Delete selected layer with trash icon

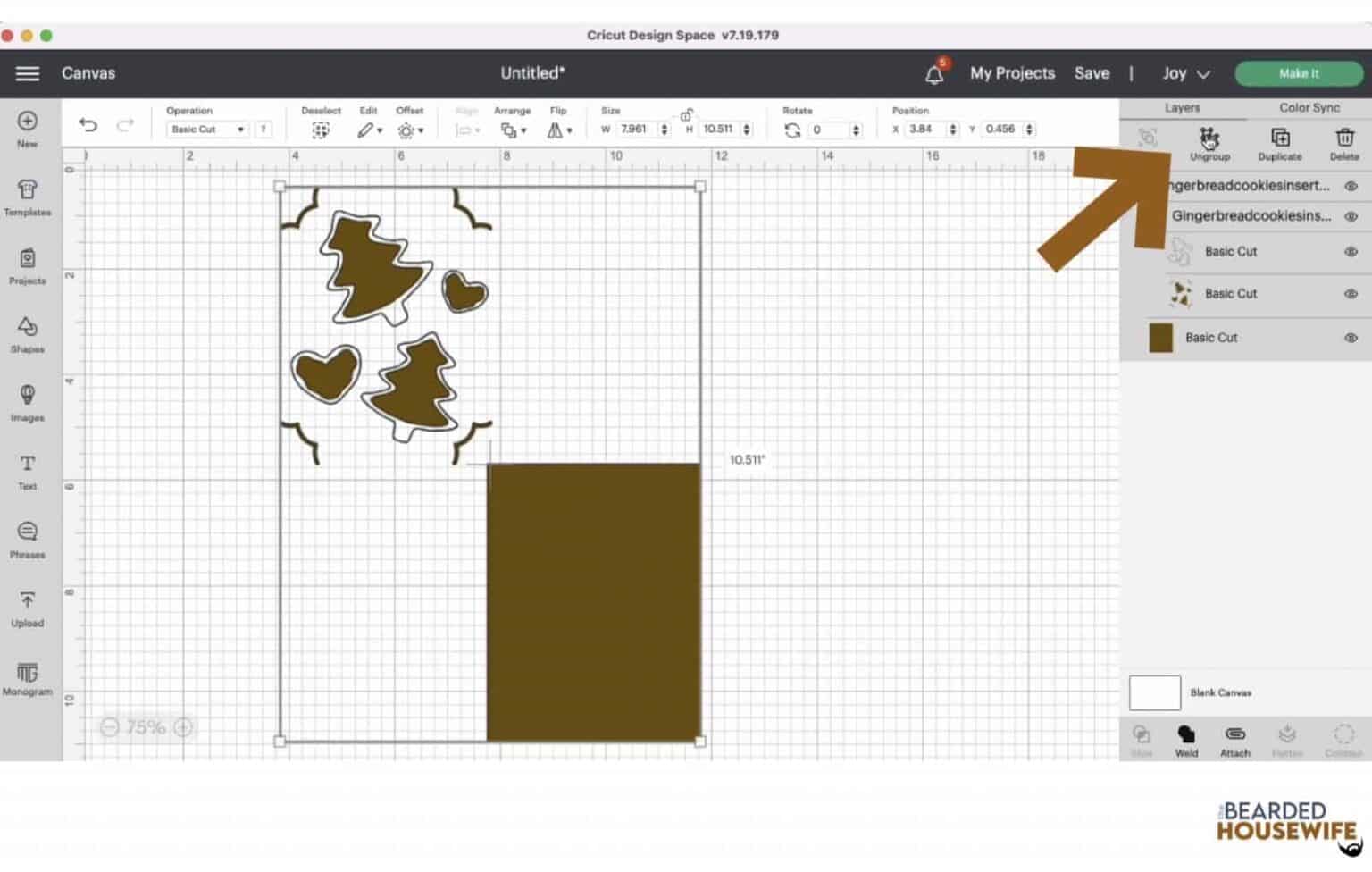tap(1344, 142)
